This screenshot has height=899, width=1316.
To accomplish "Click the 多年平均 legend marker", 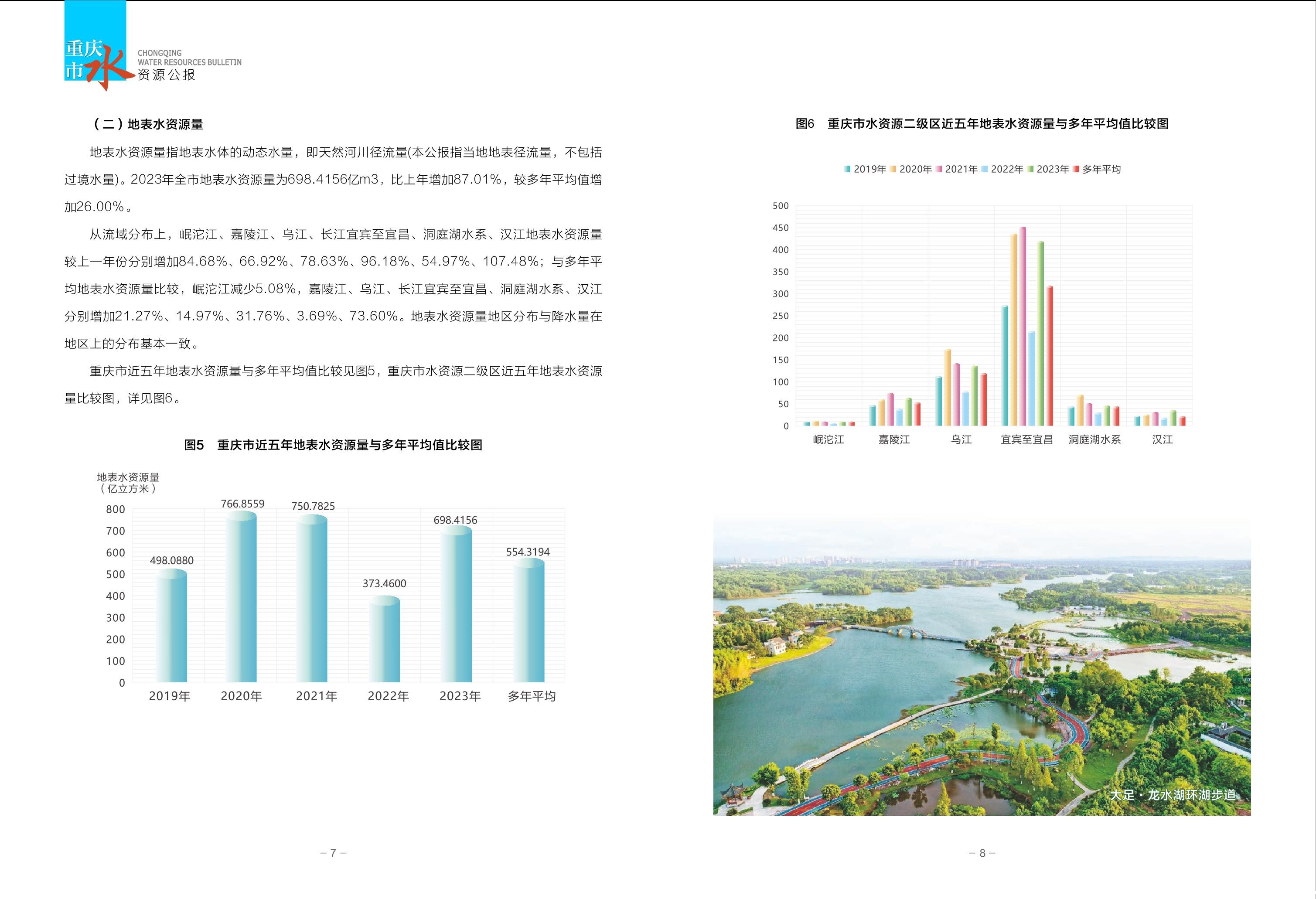I will tap(1077, 169).
